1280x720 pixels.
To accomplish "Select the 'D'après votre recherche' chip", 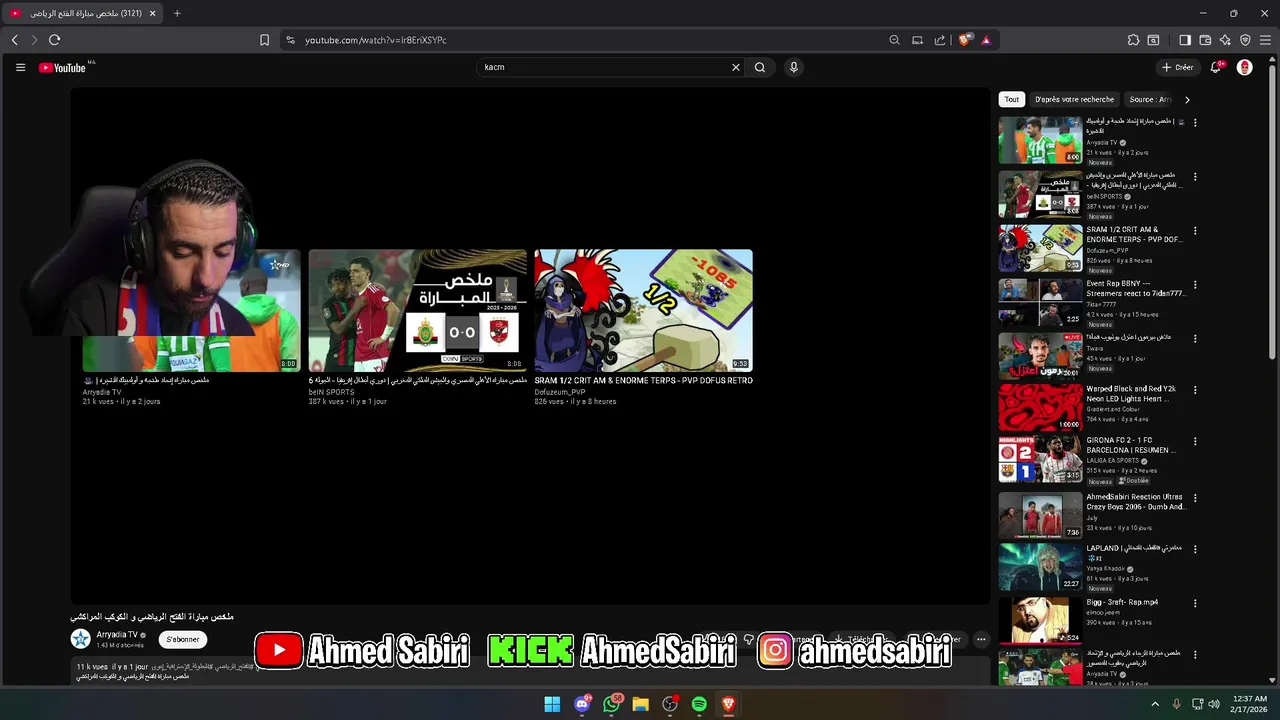I will click(1074, 99).
